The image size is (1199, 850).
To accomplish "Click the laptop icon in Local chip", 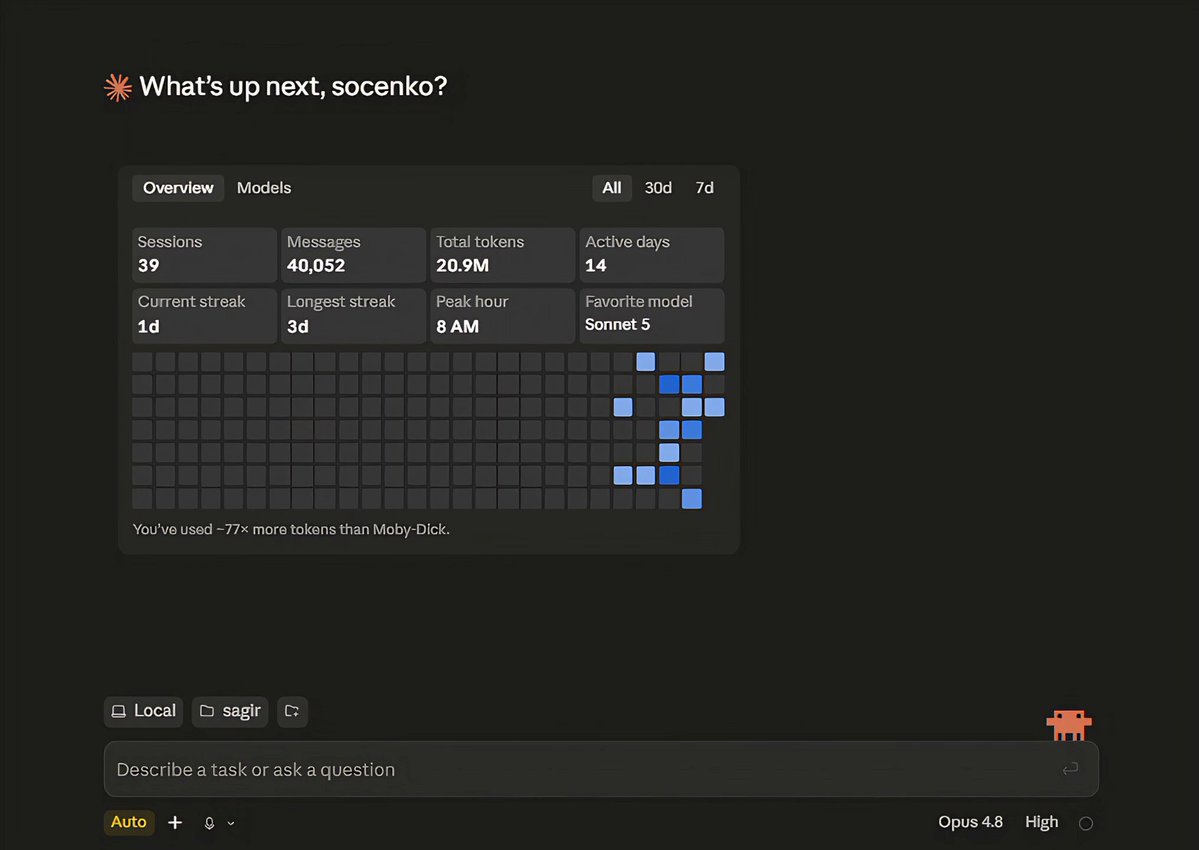I will click(119, 711).
